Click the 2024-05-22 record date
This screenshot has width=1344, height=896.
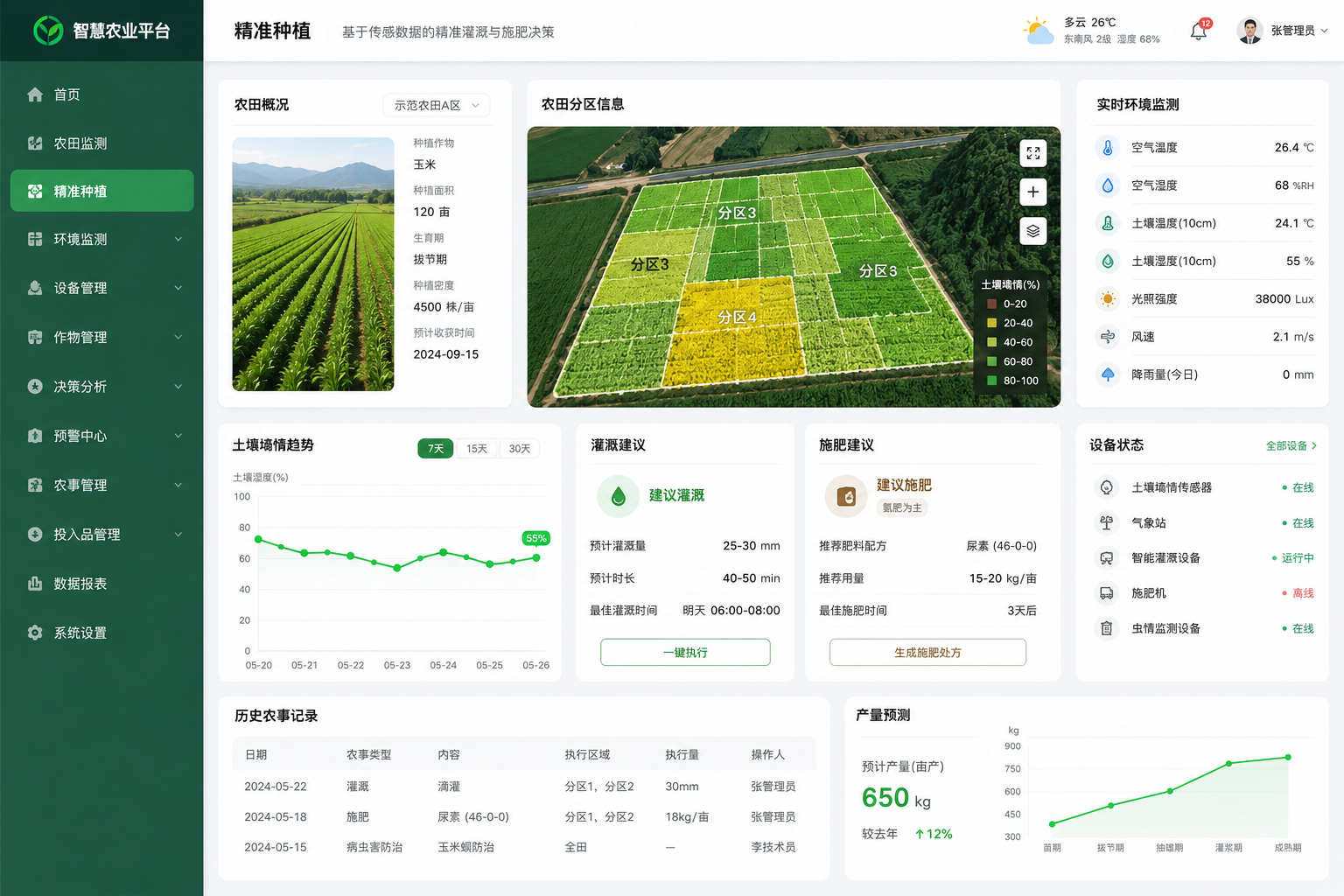[276, 787]
